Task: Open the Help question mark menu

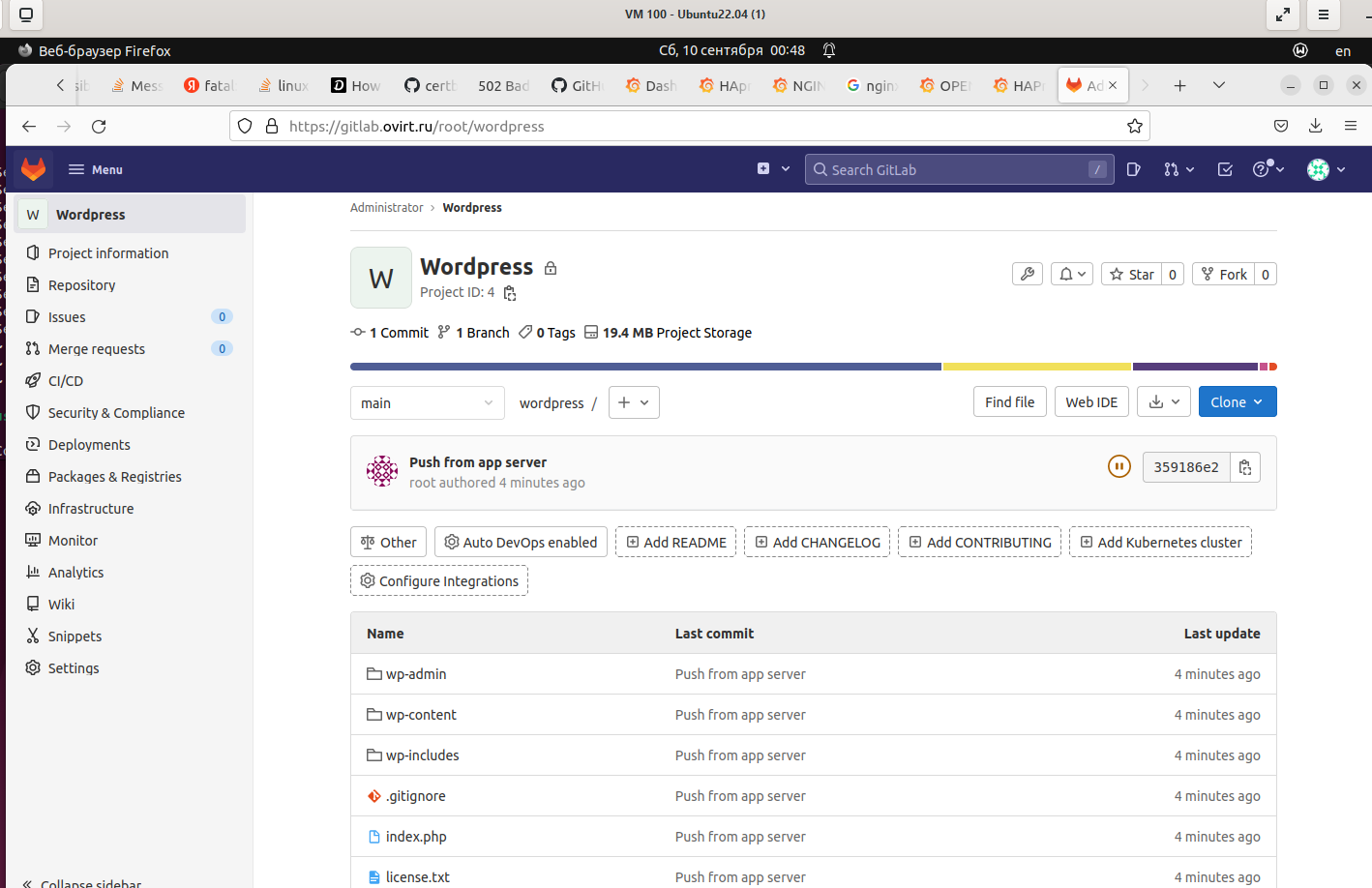Action: click(x=1268, y=169)
